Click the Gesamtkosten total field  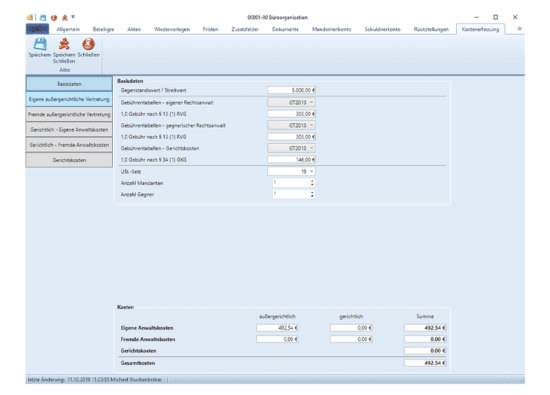coord(425,363)
